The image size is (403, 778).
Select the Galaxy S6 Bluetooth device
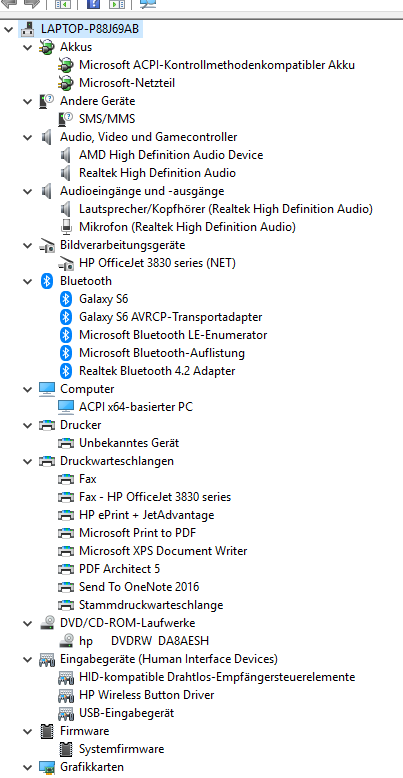click(x=104, y=299)
